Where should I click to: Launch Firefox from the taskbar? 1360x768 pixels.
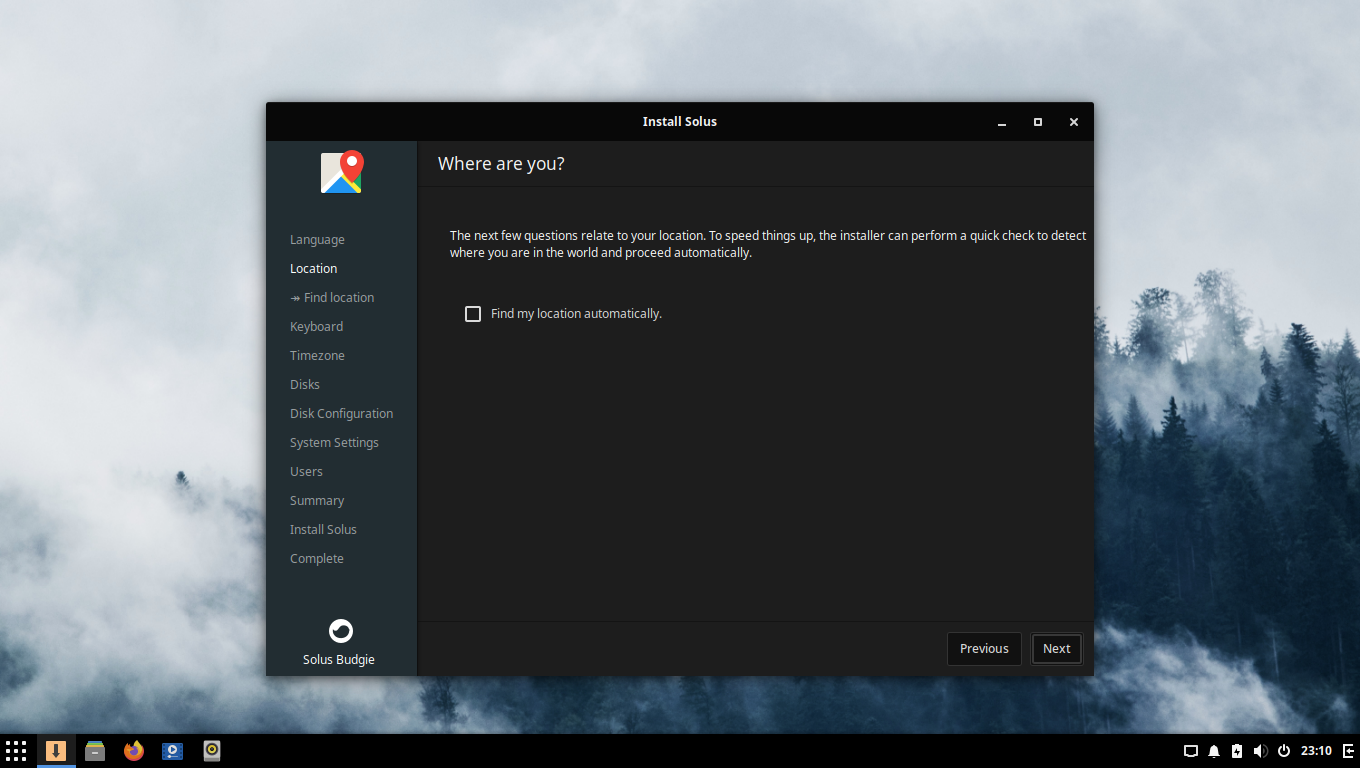(134, 751)
